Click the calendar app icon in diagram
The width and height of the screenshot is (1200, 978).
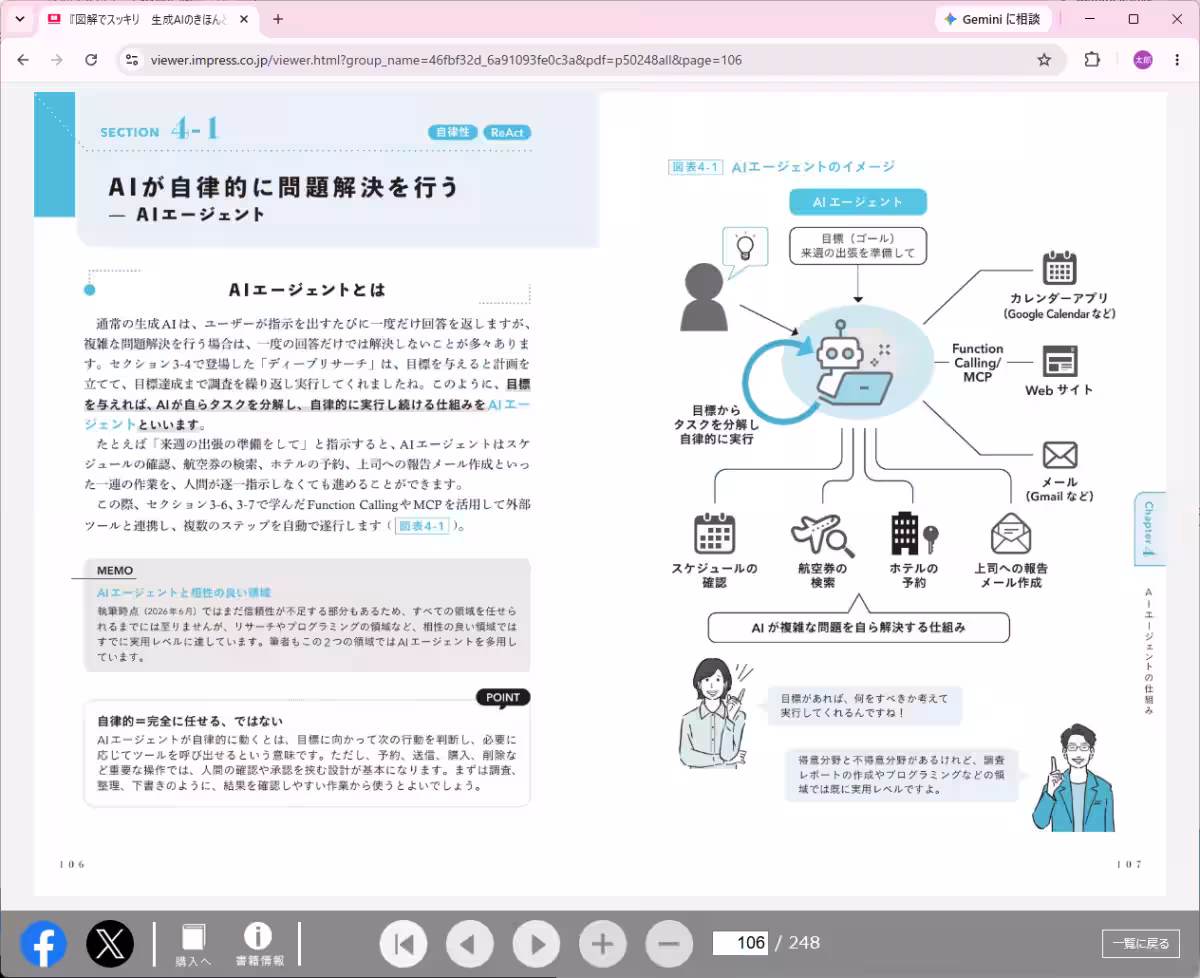click(1059, 268)
